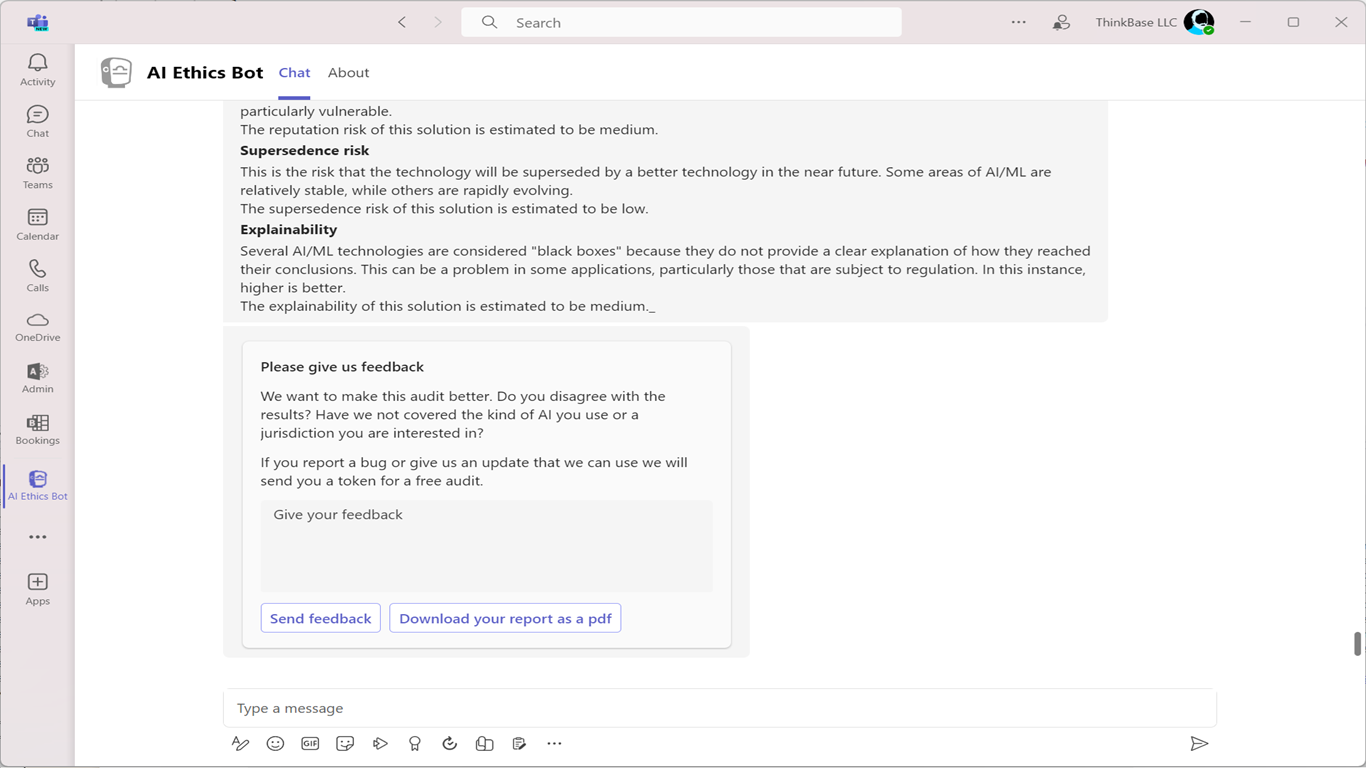Open the Admin app

(37, 378)
